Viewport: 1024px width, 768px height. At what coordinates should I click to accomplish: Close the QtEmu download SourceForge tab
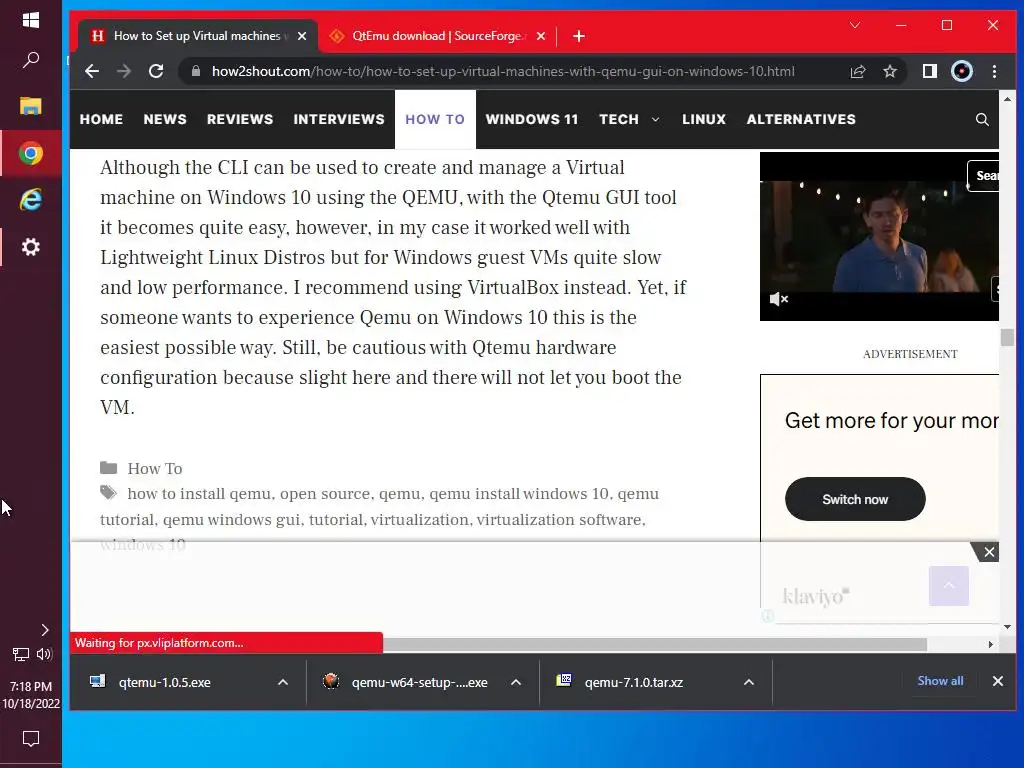click(541, 36)
